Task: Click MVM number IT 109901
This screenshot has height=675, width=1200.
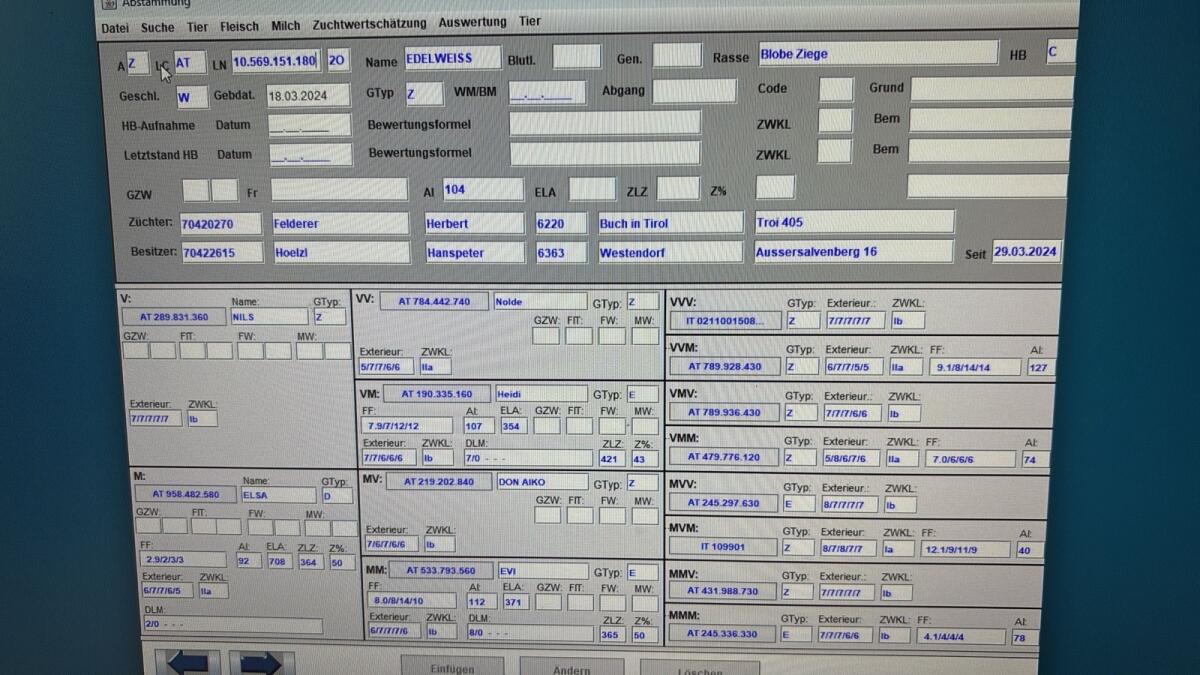Action: (724, 547)
